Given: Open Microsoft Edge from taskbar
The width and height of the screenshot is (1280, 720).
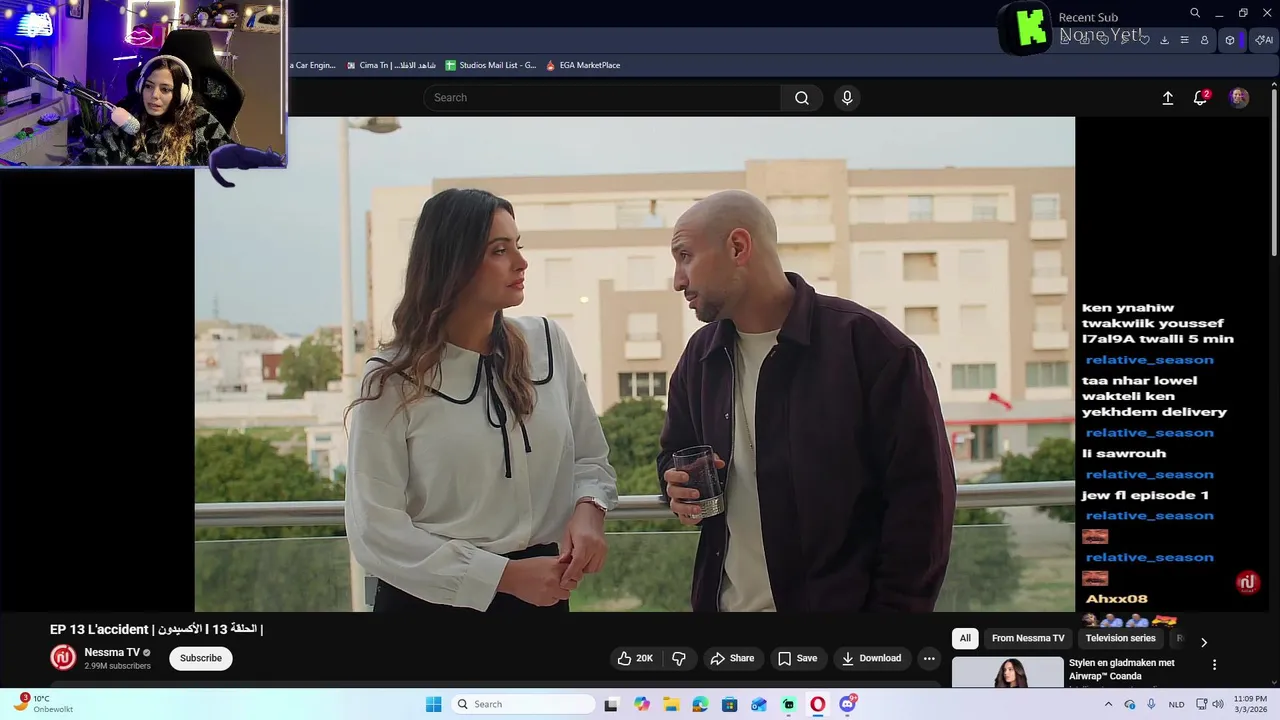Looking at the screenshot, I should (700, 704).
